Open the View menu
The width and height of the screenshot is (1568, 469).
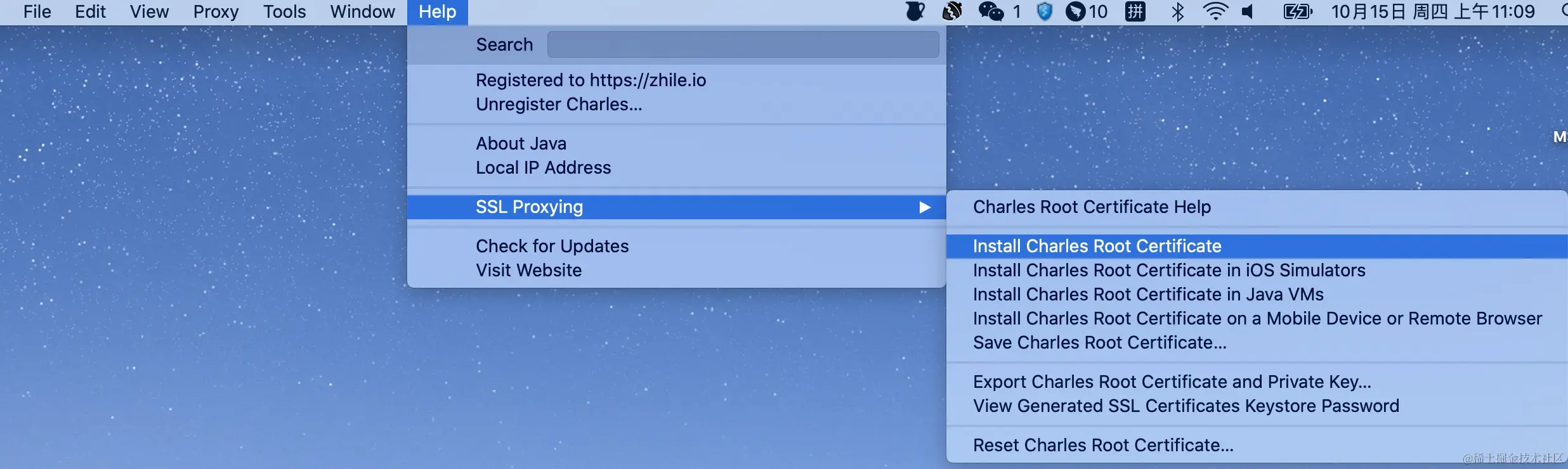150,11
